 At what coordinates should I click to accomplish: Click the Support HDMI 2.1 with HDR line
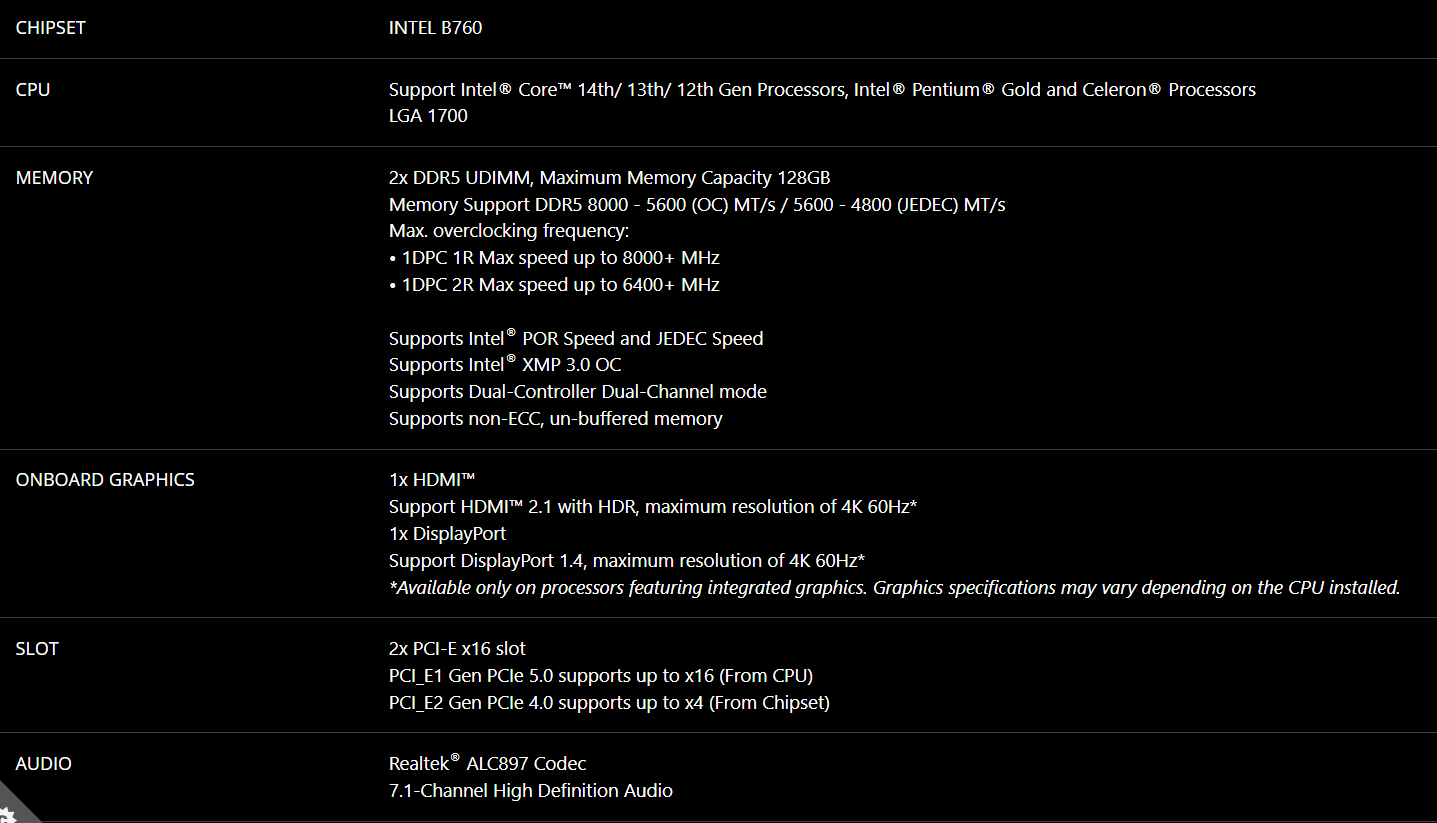point(652,507)
